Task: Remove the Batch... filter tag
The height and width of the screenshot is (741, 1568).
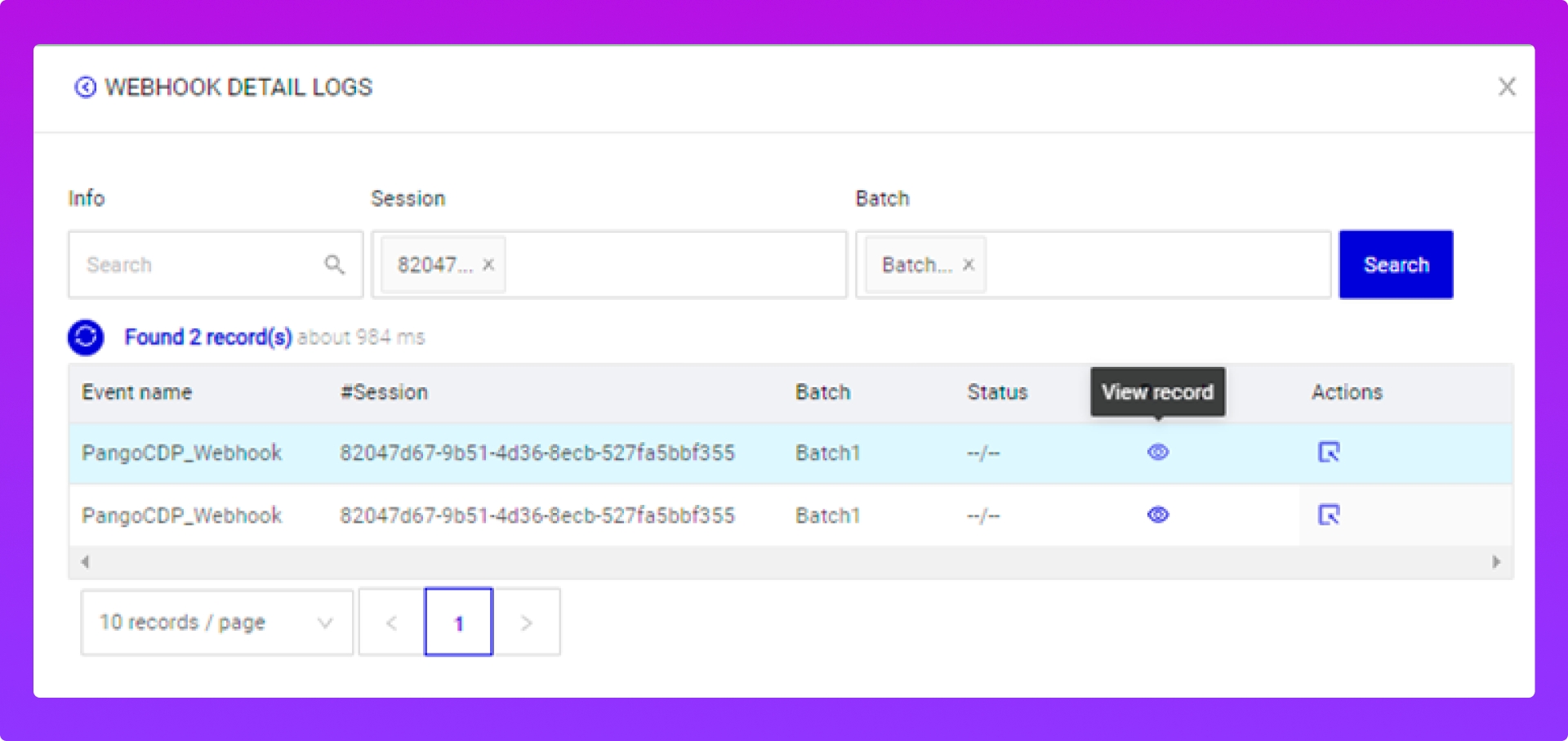Action: coord(969,265)
